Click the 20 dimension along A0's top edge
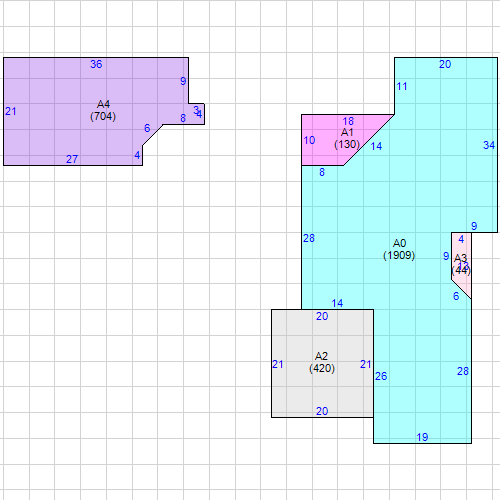 click(445, 64)
